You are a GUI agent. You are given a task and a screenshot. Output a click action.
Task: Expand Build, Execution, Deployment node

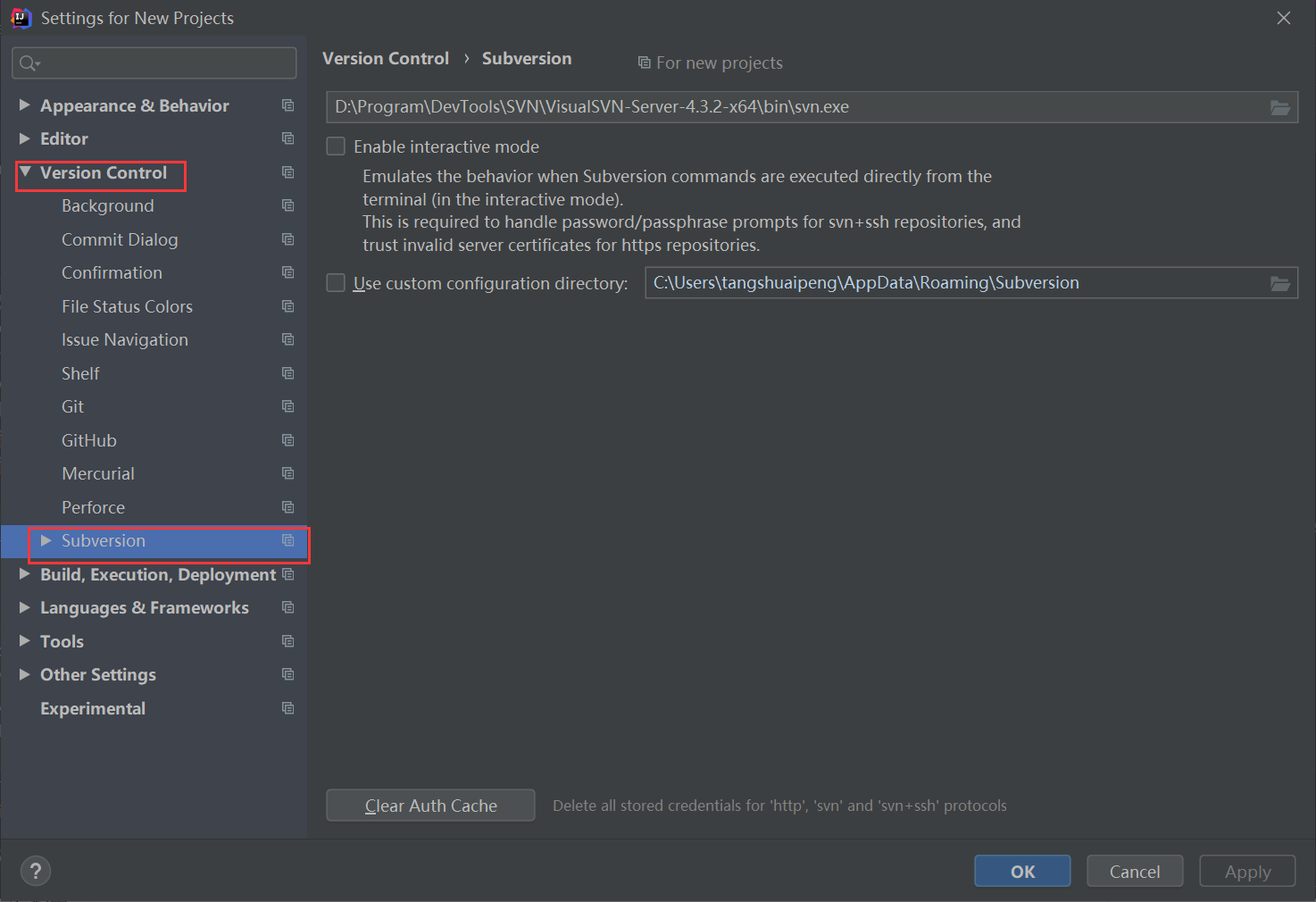tap(25, 574)
